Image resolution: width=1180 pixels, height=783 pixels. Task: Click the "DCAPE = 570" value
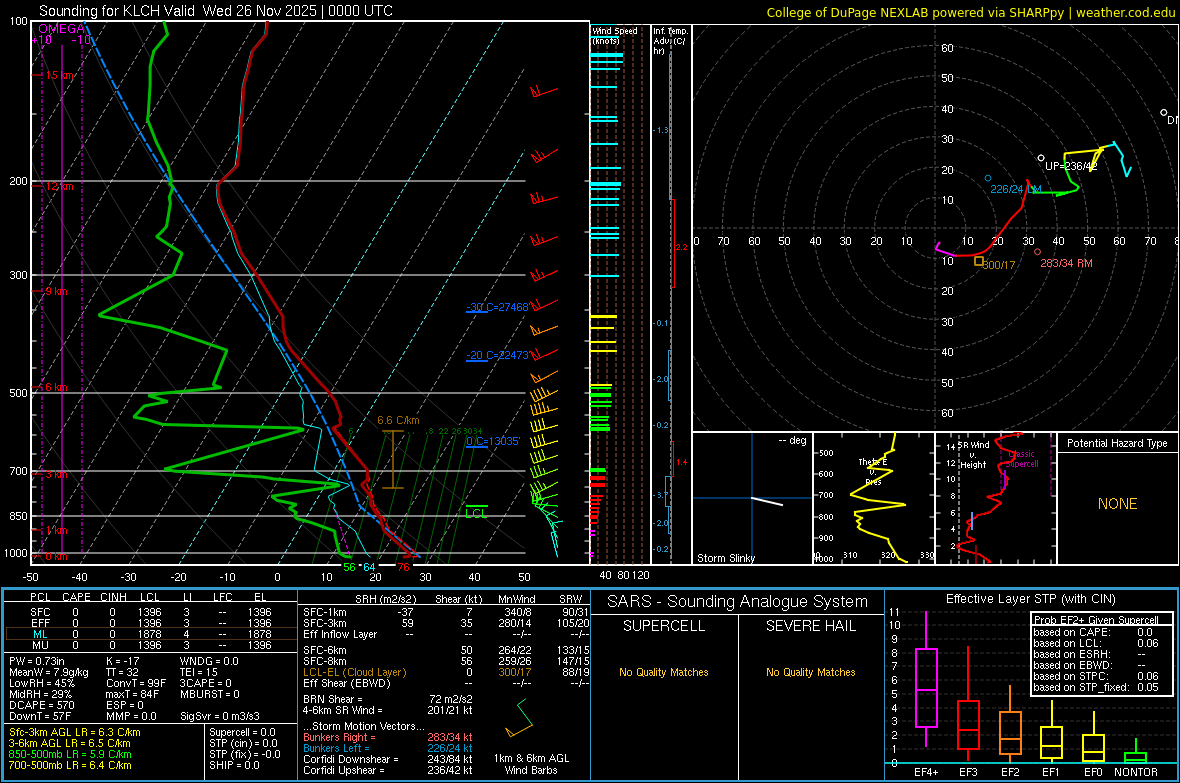(41, 705)
